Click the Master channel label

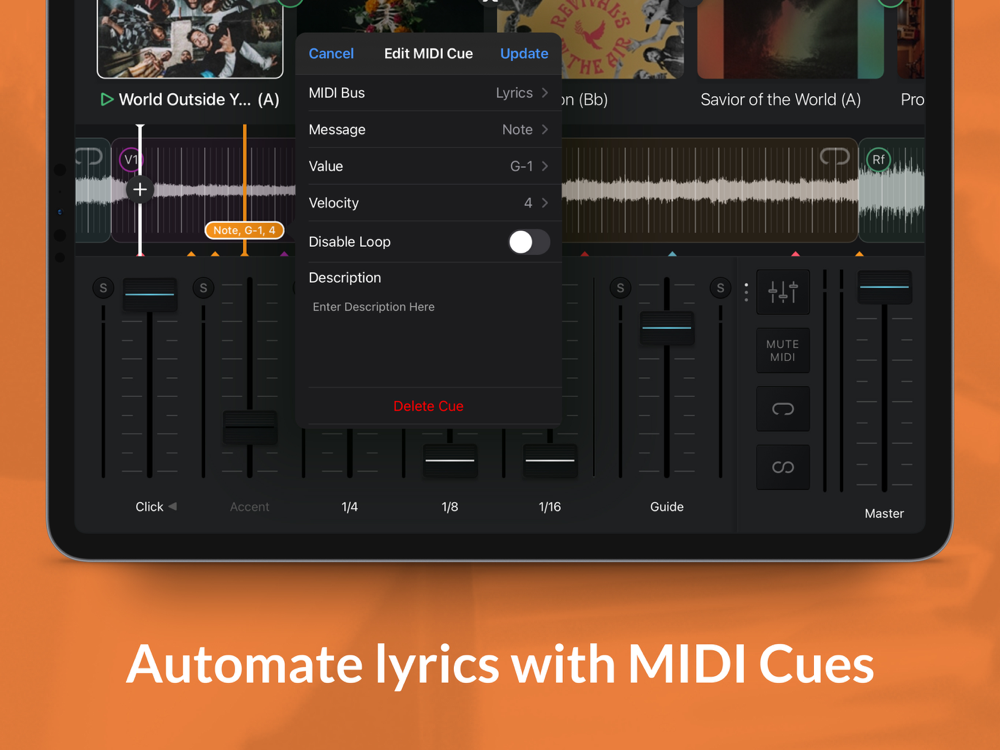[x=884, y=514]
